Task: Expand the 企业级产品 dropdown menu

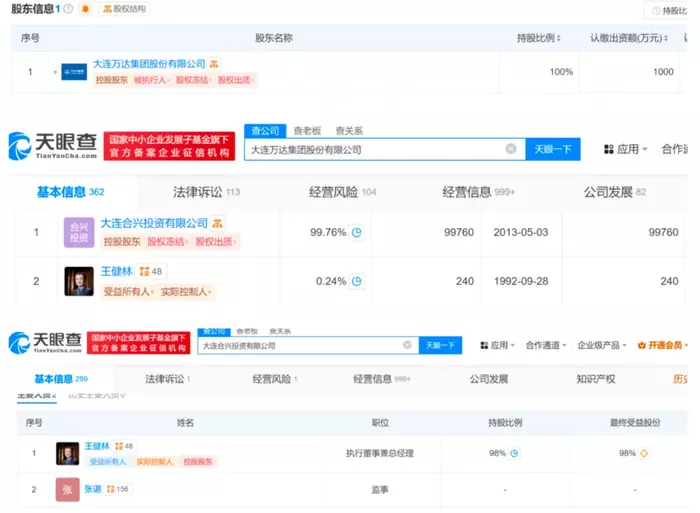Action: [604, 345]
